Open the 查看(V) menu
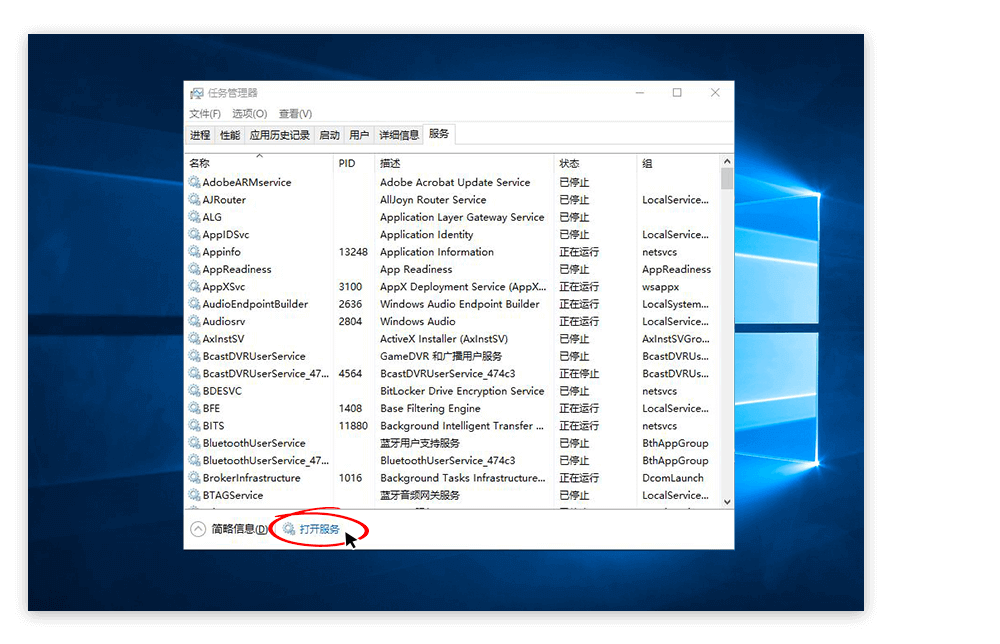 (x=294, y=113)
